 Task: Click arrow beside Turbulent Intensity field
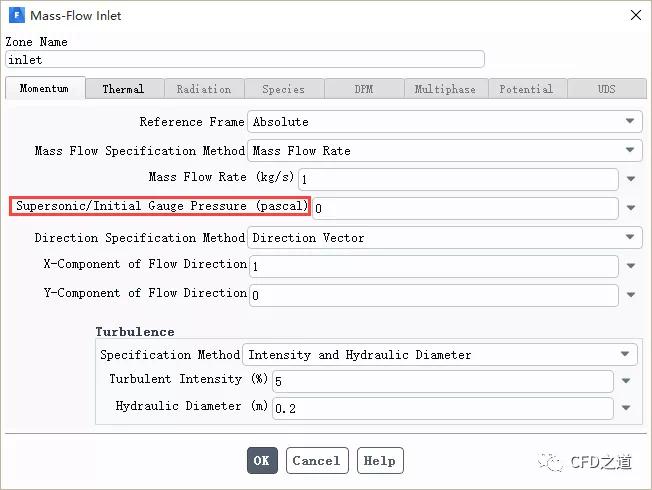[x=626, y=381]
